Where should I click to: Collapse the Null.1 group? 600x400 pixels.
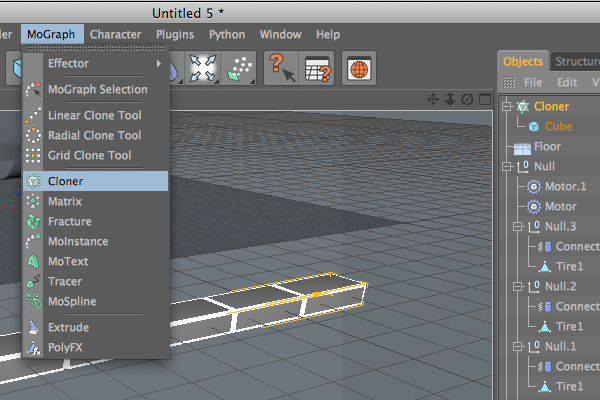point(518,346)
